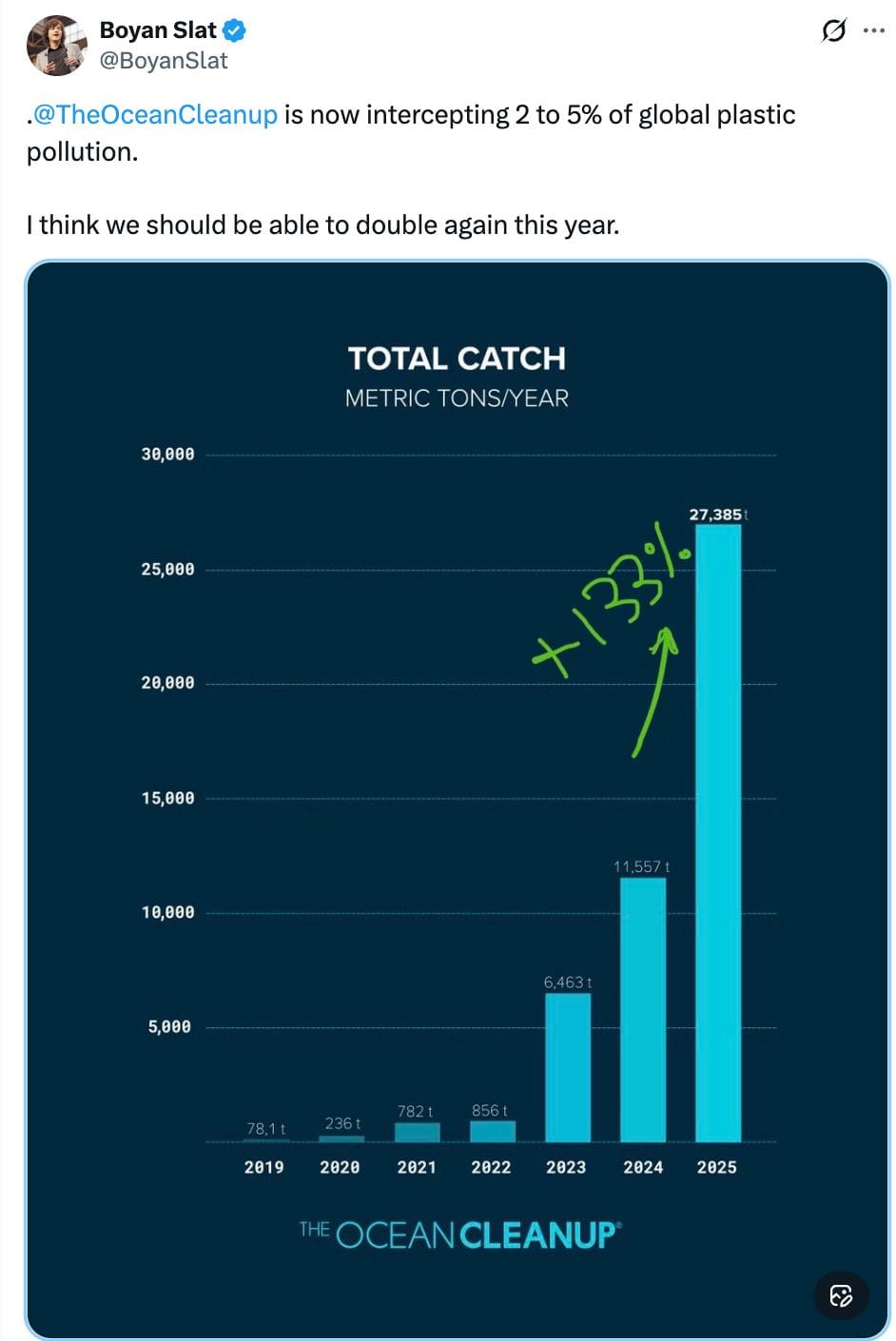The image size is (896, 1341).
Task: Click the 30,000 axis label
Action: pos(167,455)
